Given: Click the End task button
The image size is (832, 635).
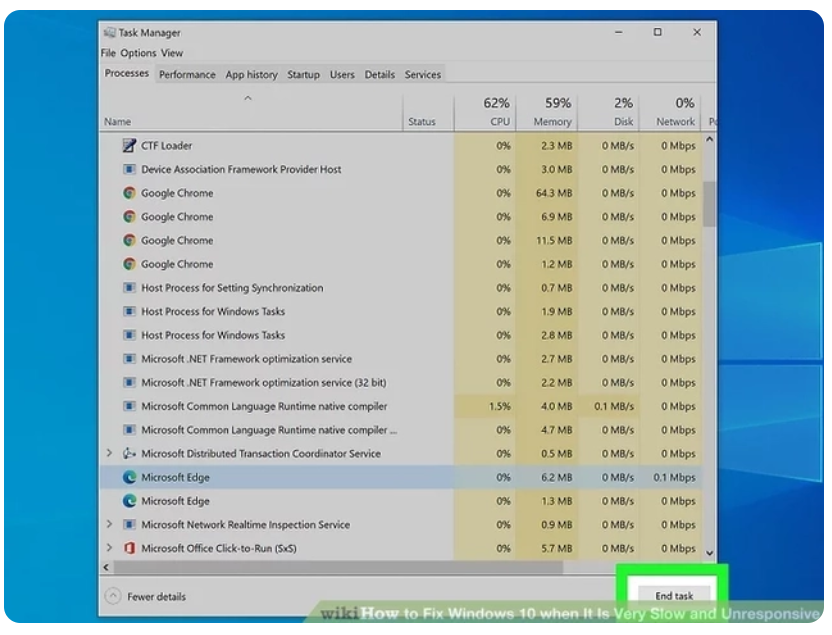Looking at the screenshot, I should (674, 596).
